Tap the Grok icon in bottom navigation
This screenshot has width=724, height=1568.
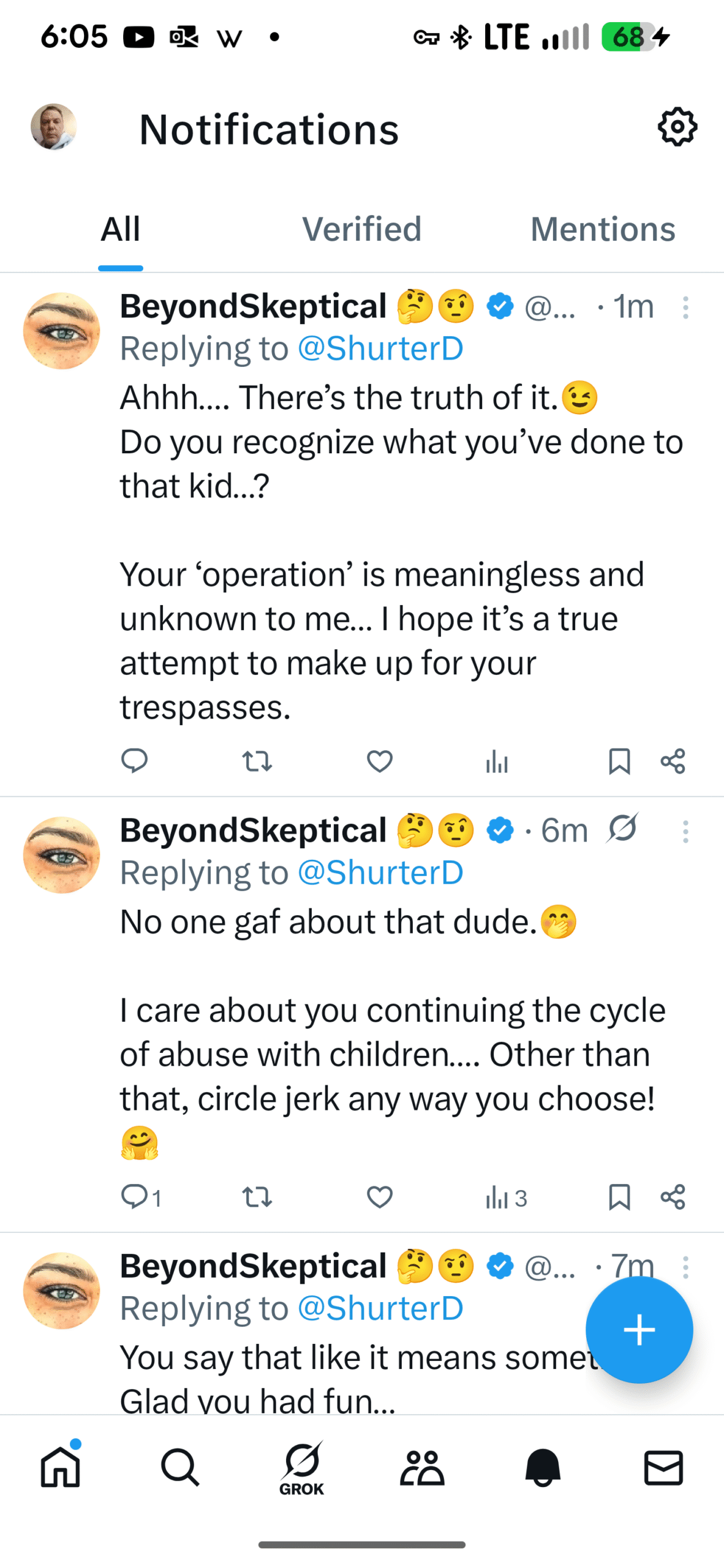pyautogui.click(x=301, y=1467)
